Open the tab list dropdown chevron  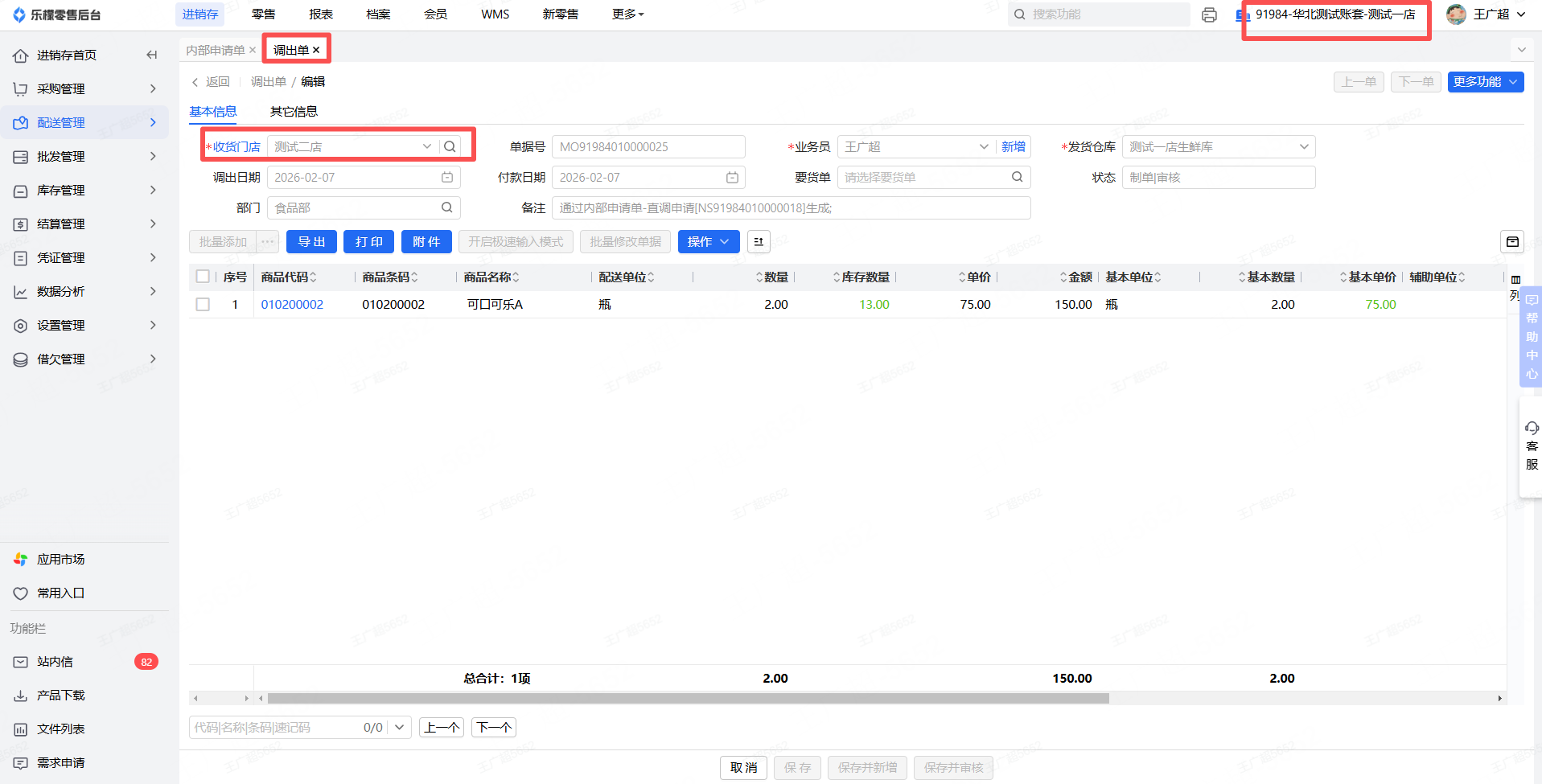tap(1521, 50)
